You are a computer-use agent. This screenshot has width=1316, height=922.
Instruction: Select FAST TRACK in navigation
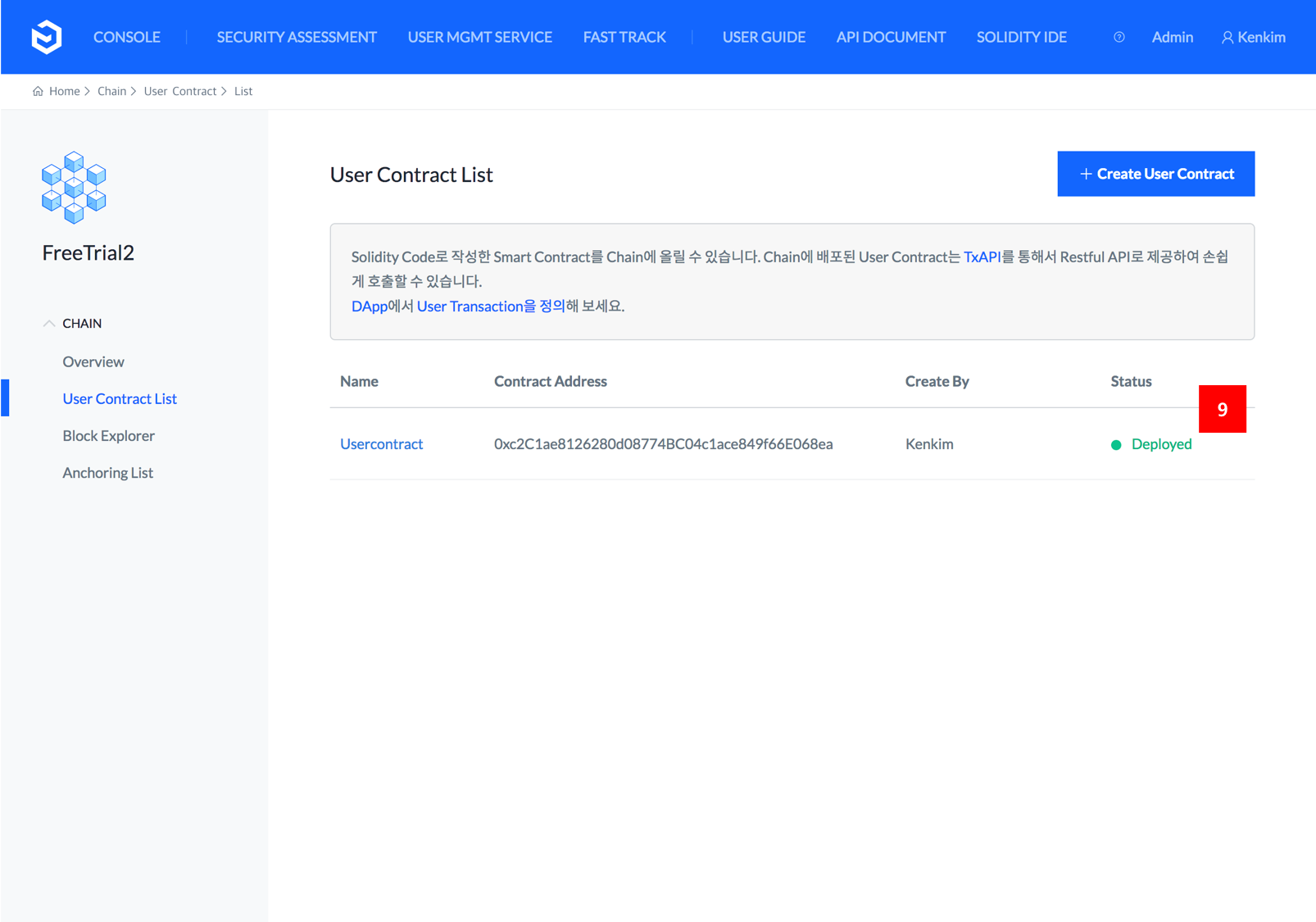624,37
